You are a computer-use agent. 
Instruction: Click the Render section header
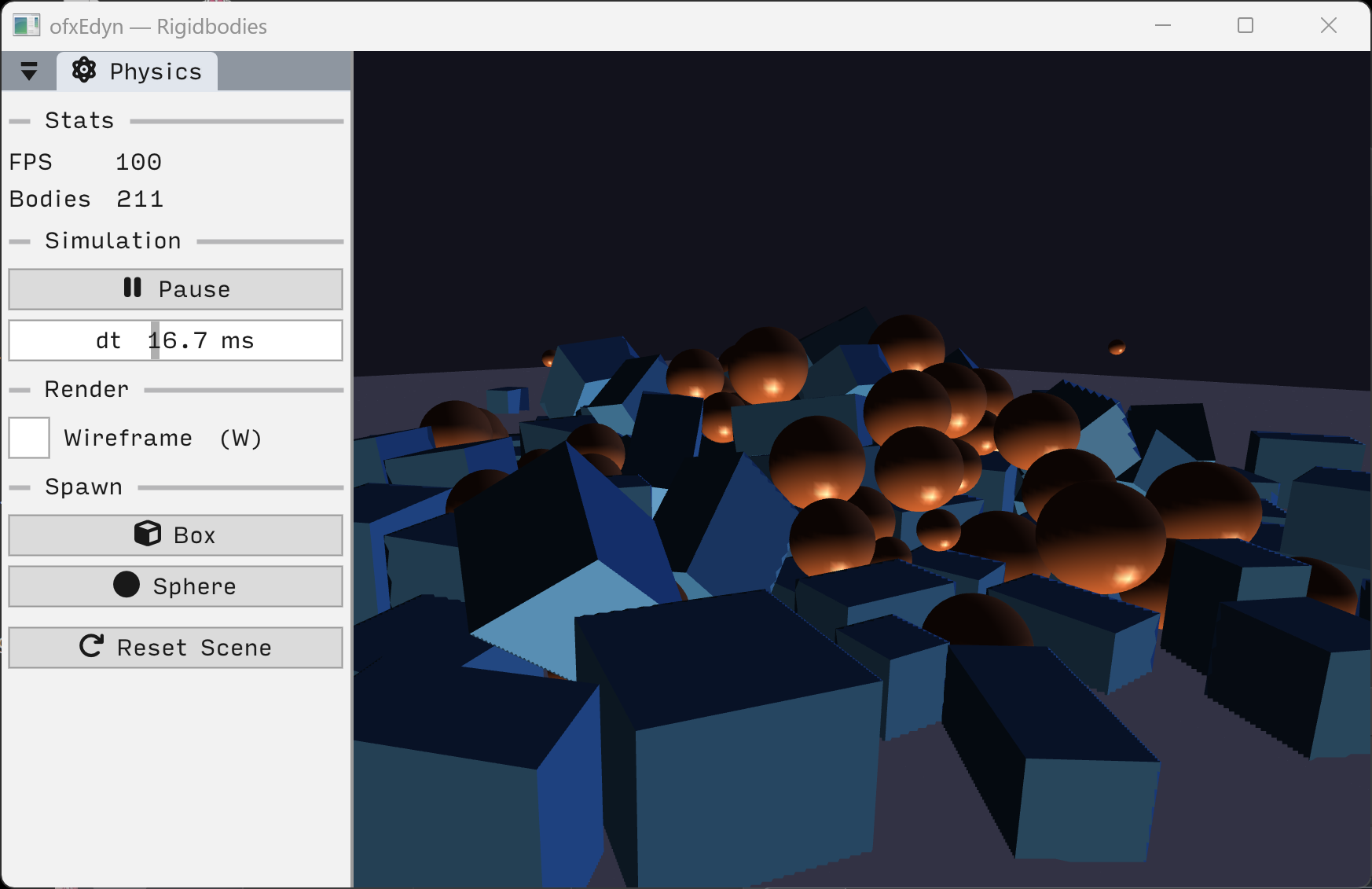tap(86, 390)
